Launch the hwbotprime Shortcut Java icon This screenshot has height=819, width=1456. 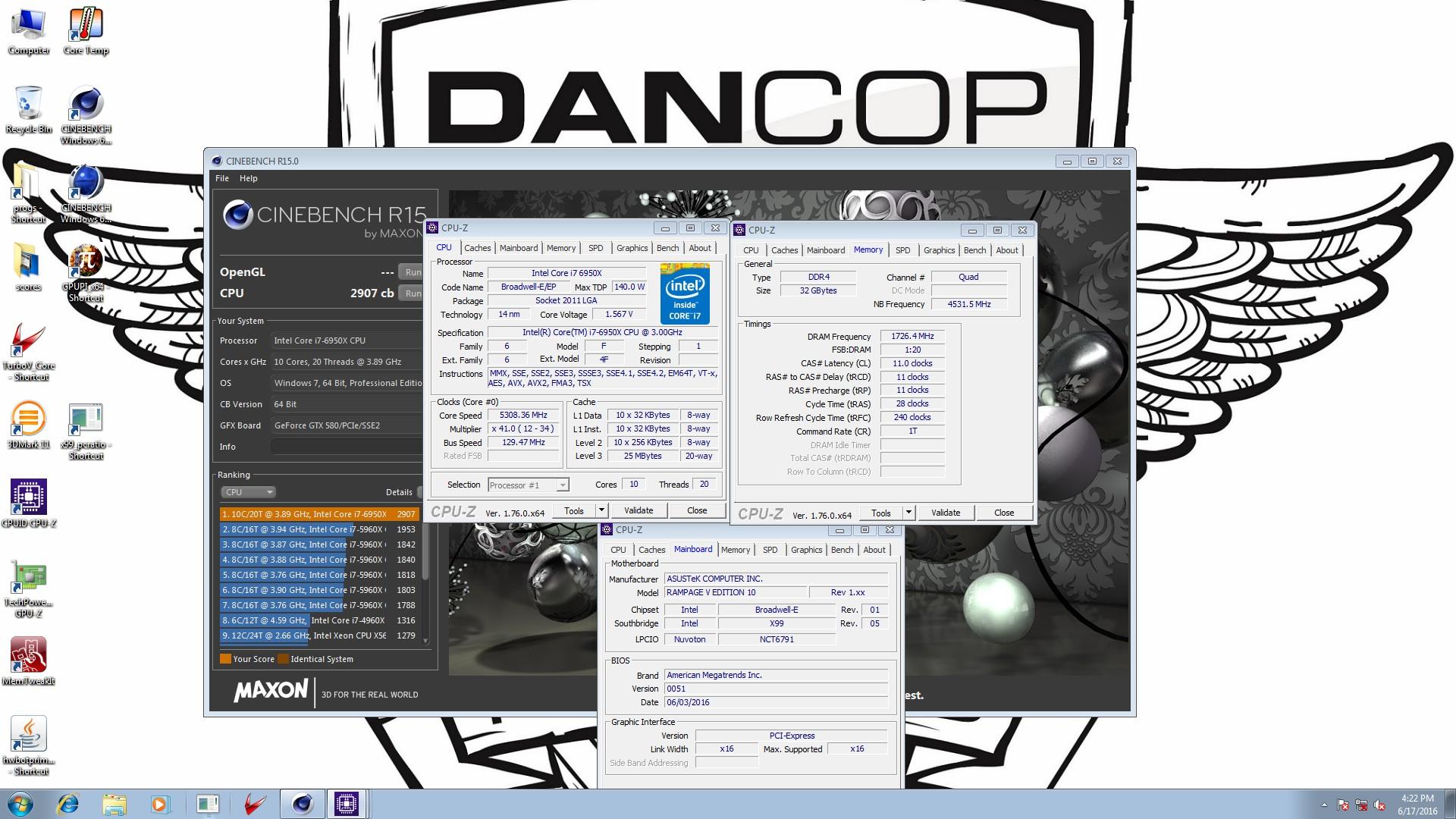click(x=29, y=745)
